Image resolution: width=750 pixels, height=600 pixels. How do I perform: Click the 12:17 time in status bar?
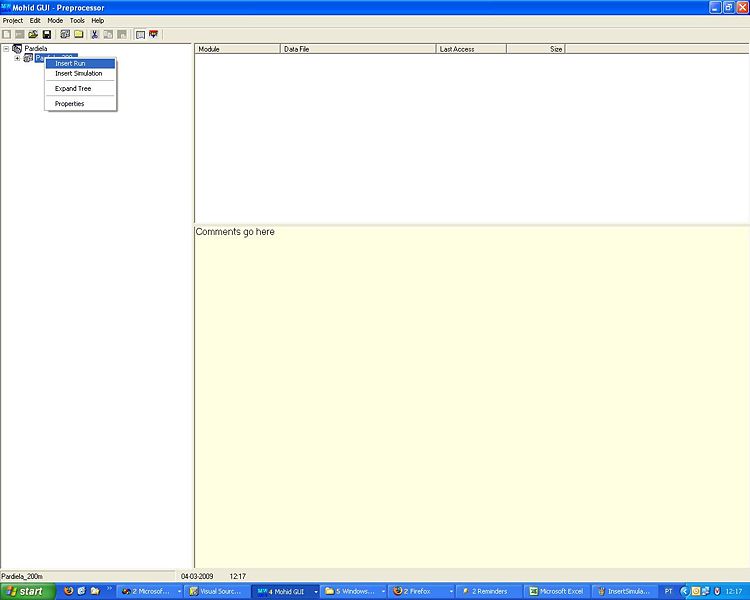[x=237, y=576]
